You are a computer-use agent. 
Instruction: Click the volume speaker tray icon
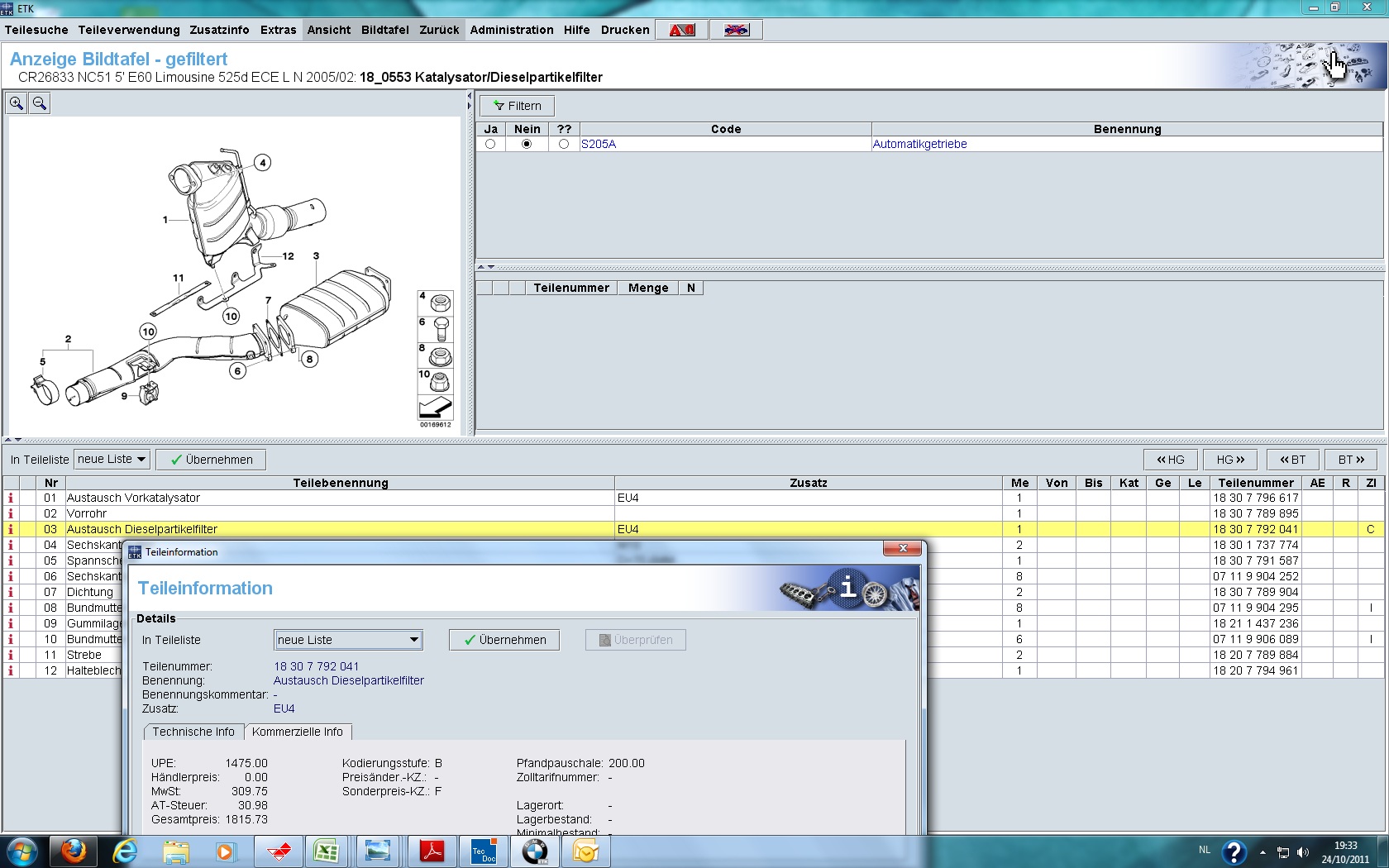[1303, 852]
